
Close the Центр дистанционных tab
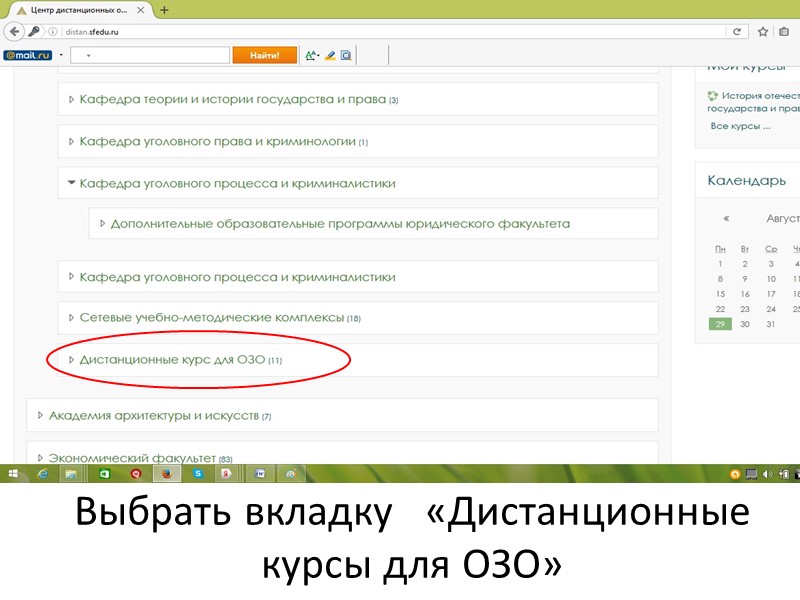(141, 10)
